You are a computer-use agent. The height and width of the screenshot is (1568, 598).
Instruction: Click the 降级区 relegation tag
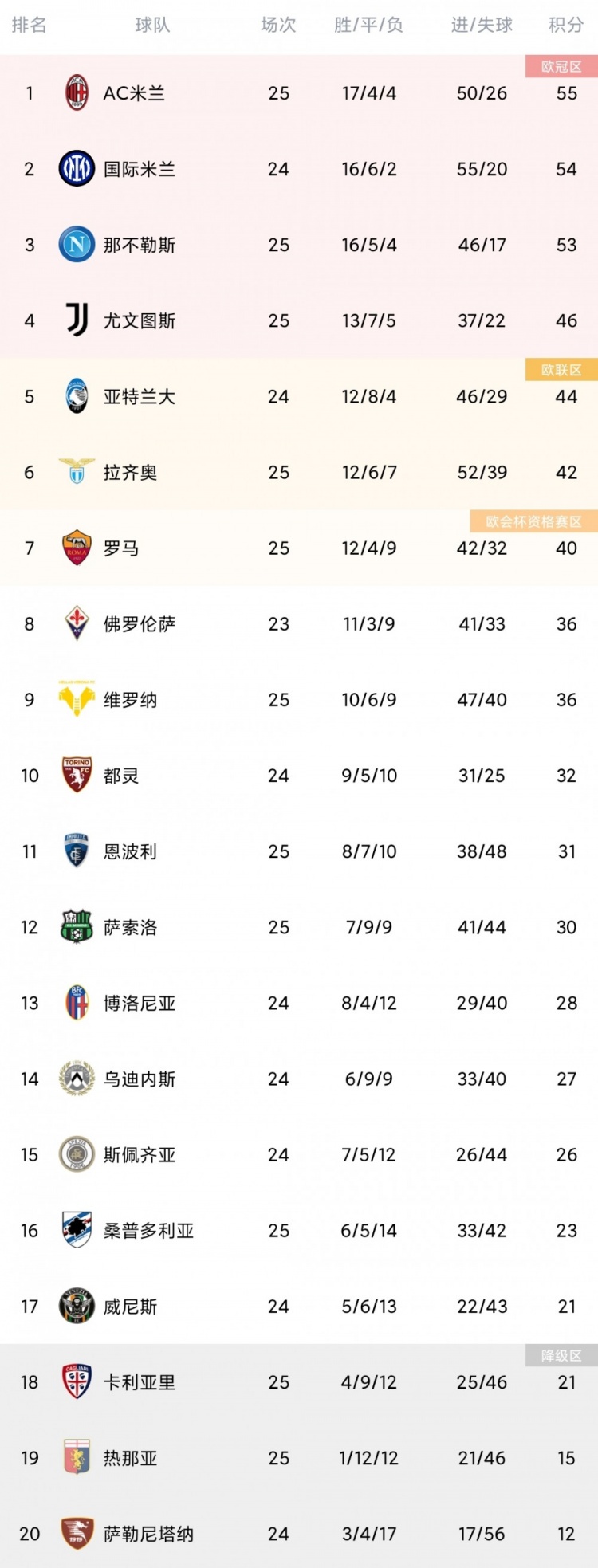[561, 1355]
